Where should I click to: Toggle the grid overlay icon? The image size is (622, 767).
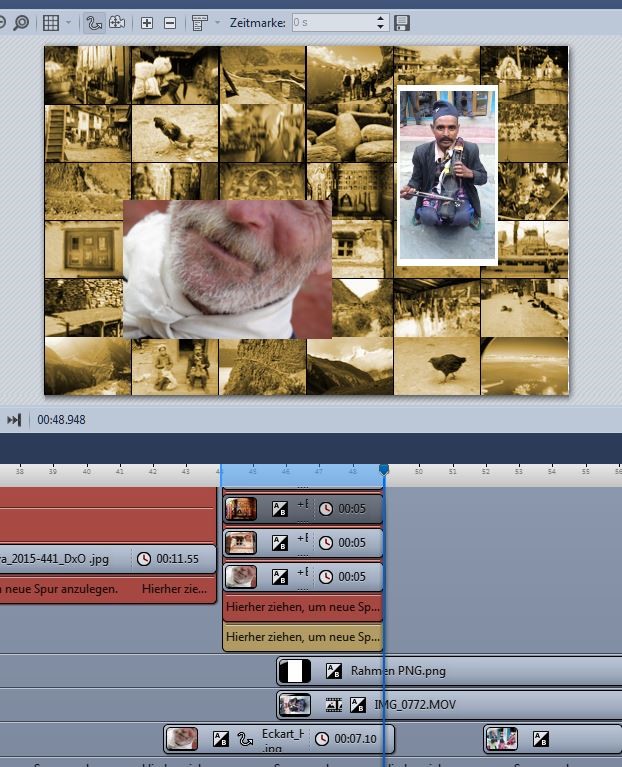[50, 22]
